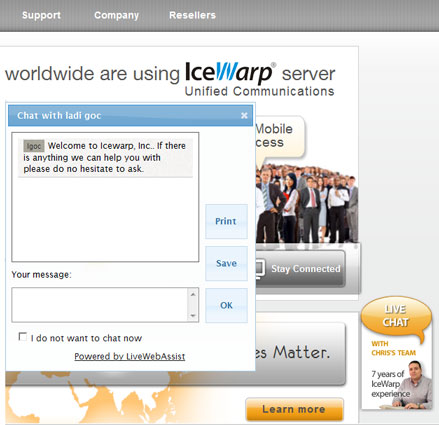
Task: Click the lgoc agent tag in chat
Action: (x=34, y=146)
